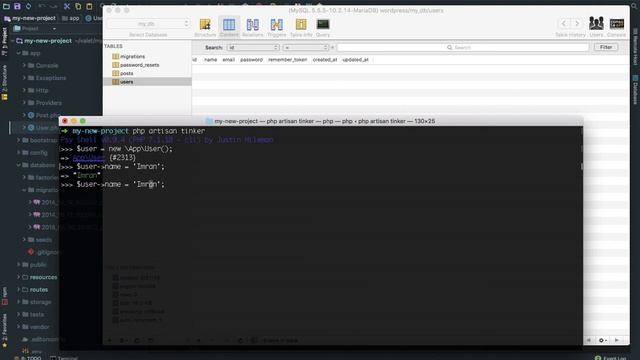This screenshot has width=640, height=360.
Task: Sort by the name column header
Action: (210, 60)
